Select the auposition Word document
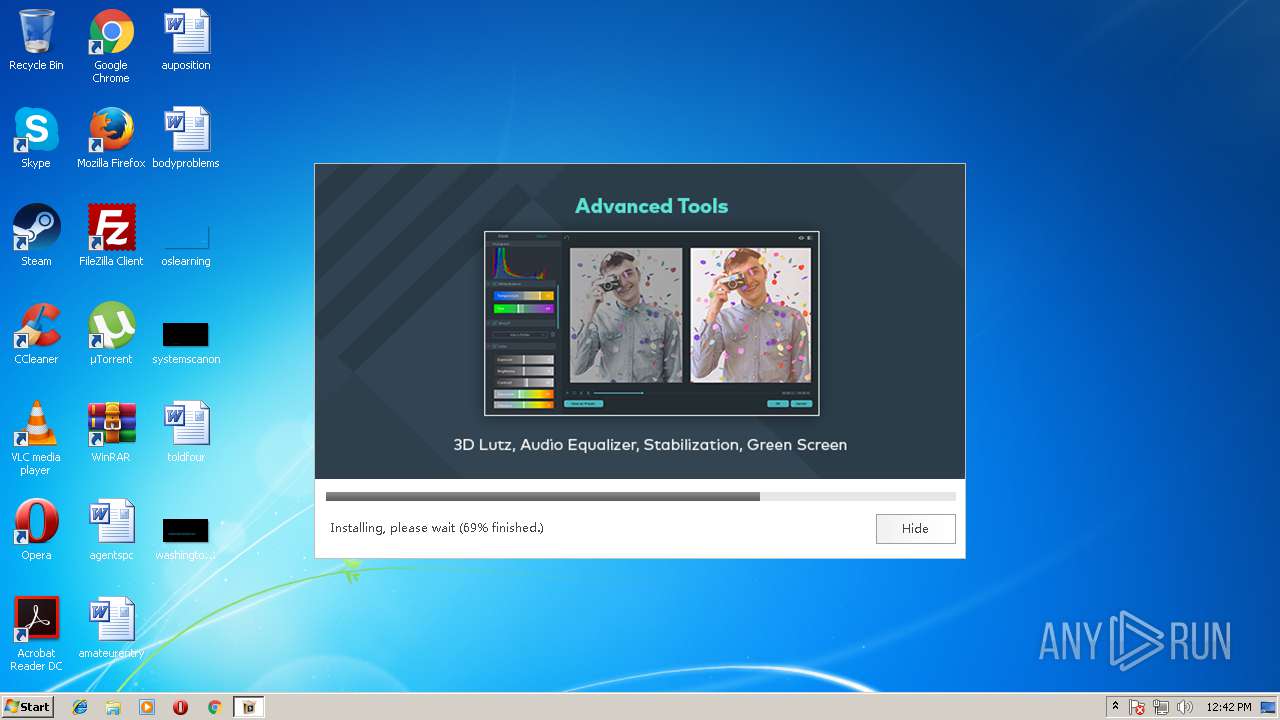1280x720 pixels. click(186, 41)
